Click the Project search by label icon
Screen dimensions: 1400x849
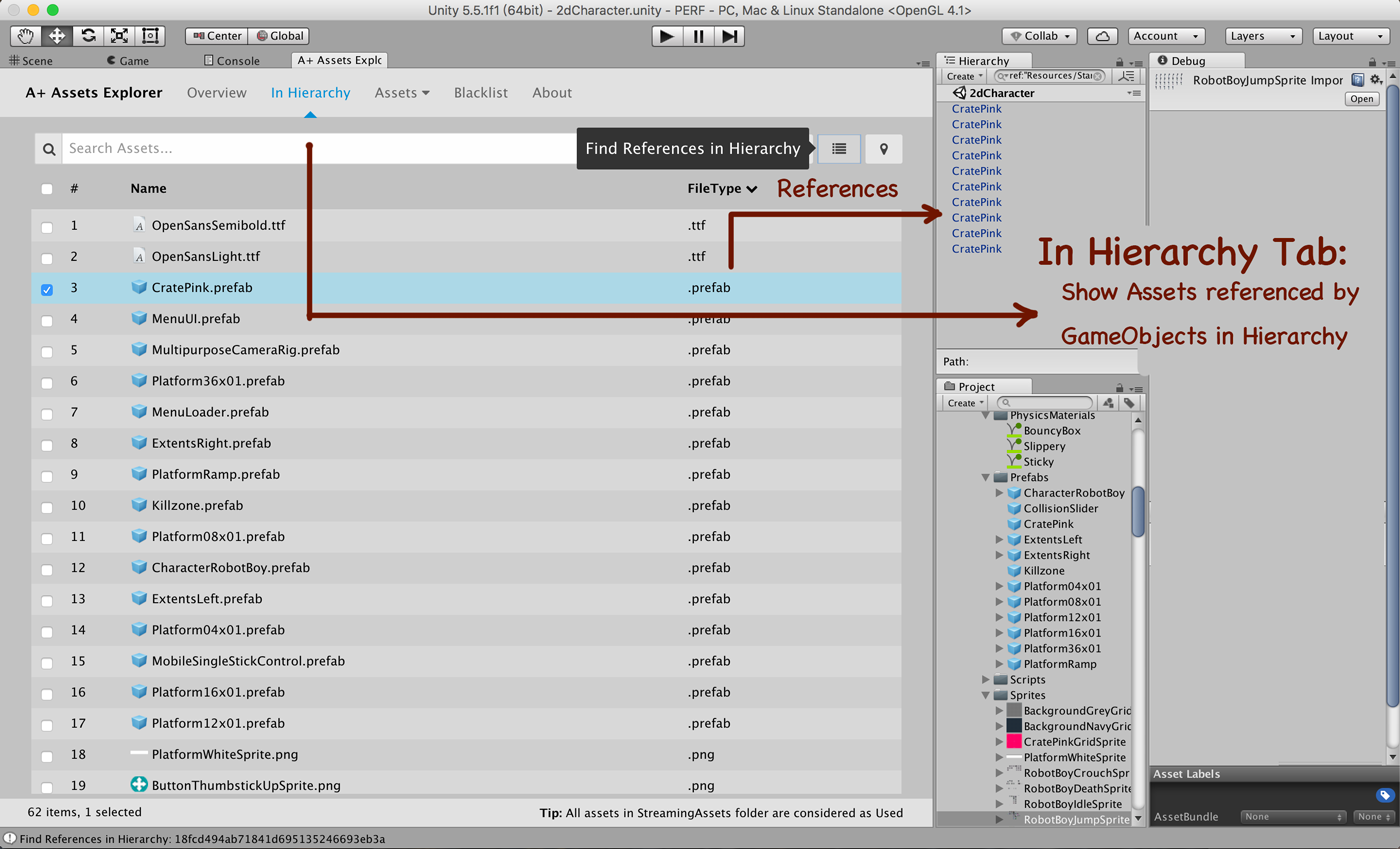pos(1128,403)
